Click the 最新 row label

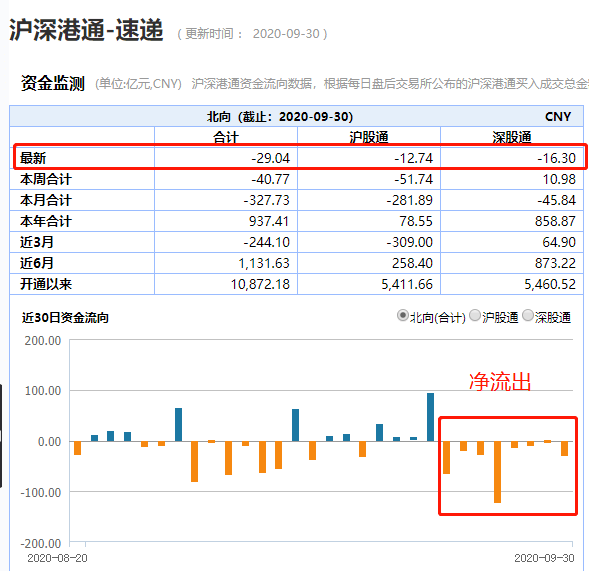pos(33,158)
